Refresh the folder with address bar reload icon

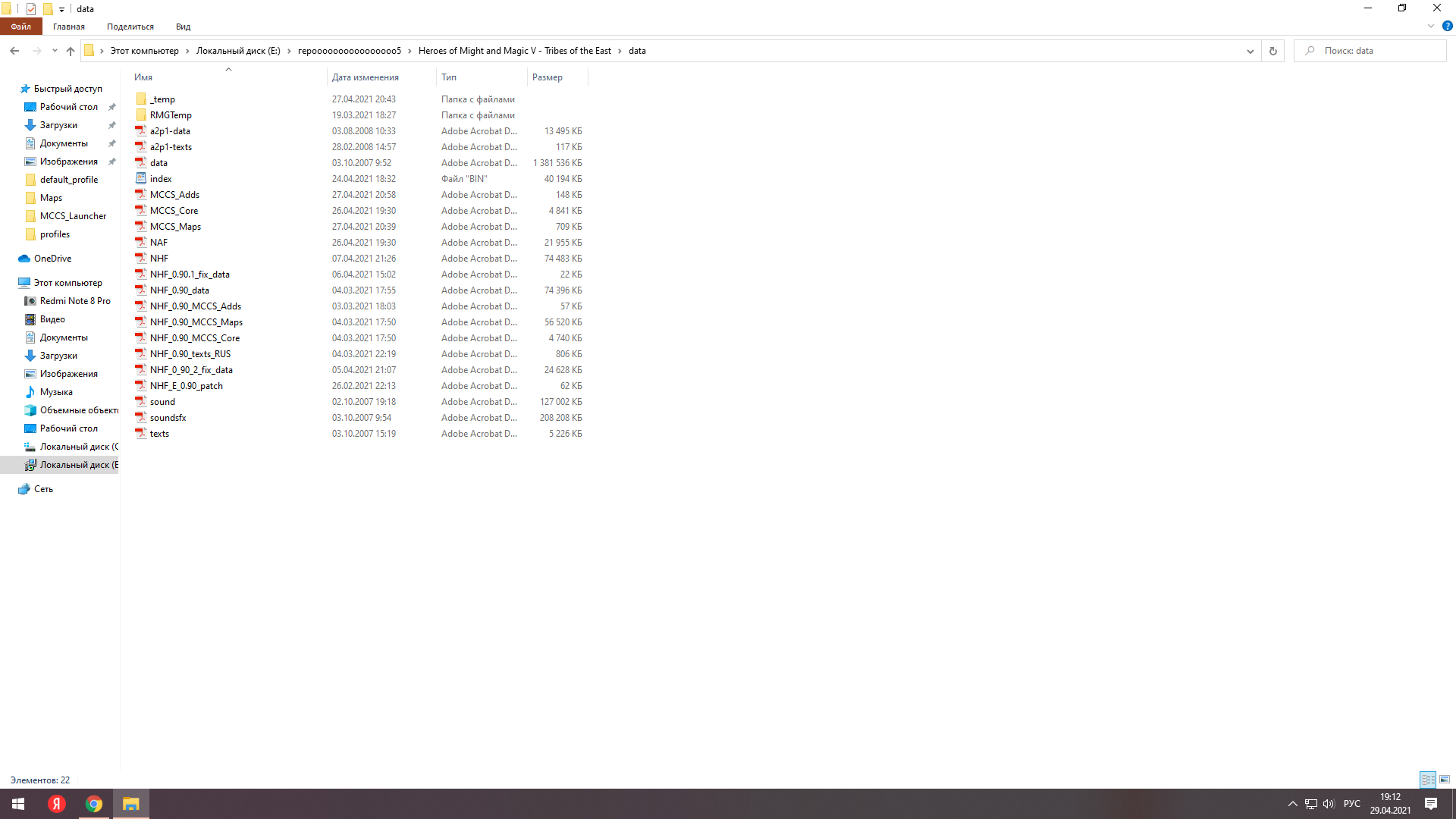1273,51
